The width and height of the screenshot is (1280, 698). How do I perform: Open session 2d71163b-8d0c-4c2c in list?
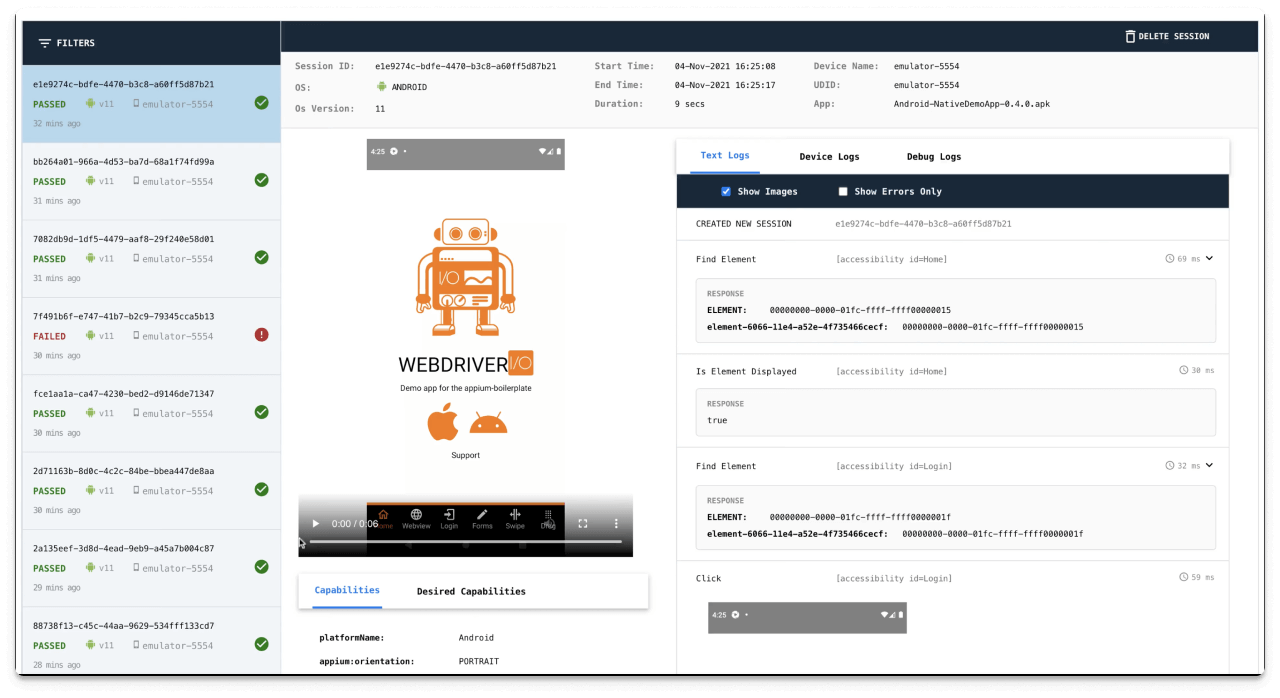(151, 491)
